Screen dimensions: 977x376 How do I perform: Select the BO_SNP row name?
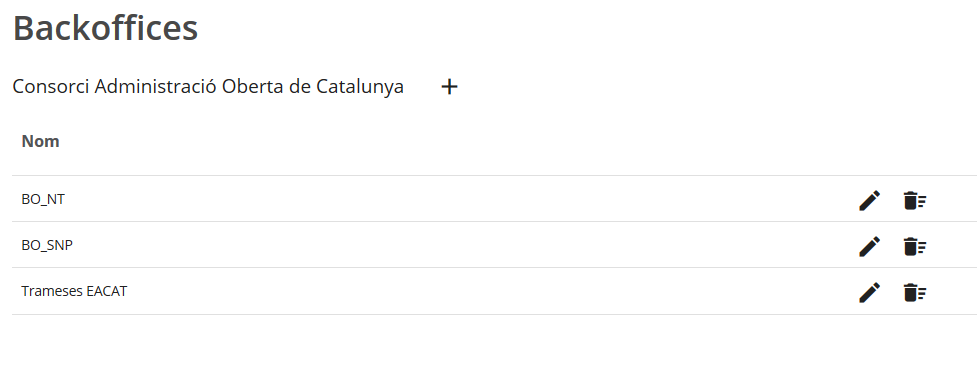(x=47, y=246)
